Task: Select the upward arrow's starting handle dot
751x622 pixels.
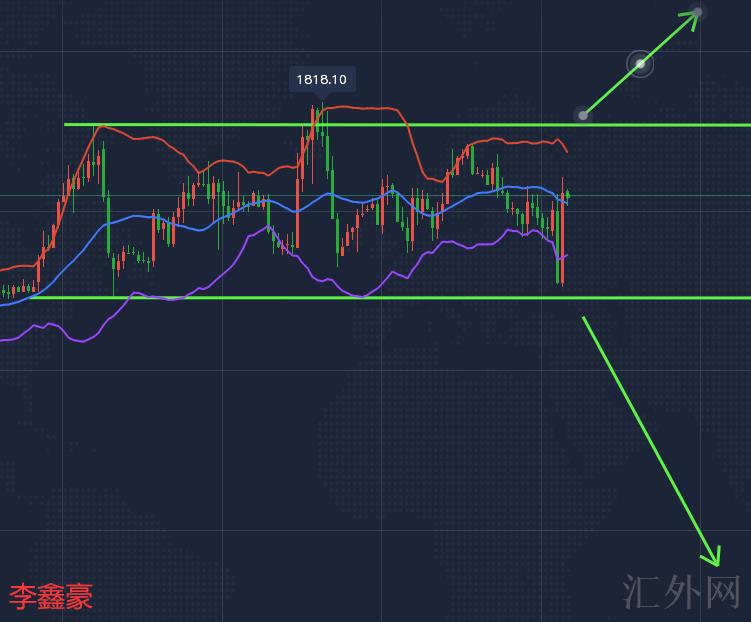Action: (583, 115)
